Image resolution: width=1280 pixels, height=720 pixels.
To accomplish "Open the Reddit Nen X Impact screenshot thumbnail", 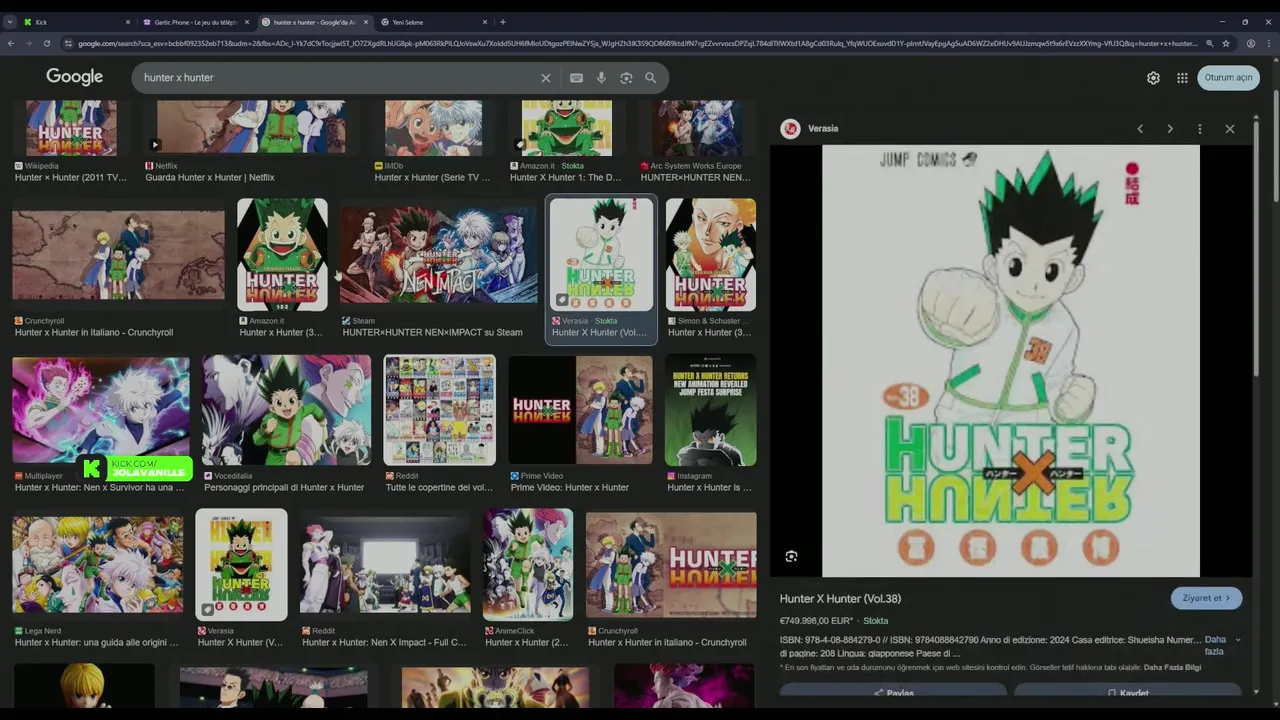I will pyautogui.click(x=385, y=564).
